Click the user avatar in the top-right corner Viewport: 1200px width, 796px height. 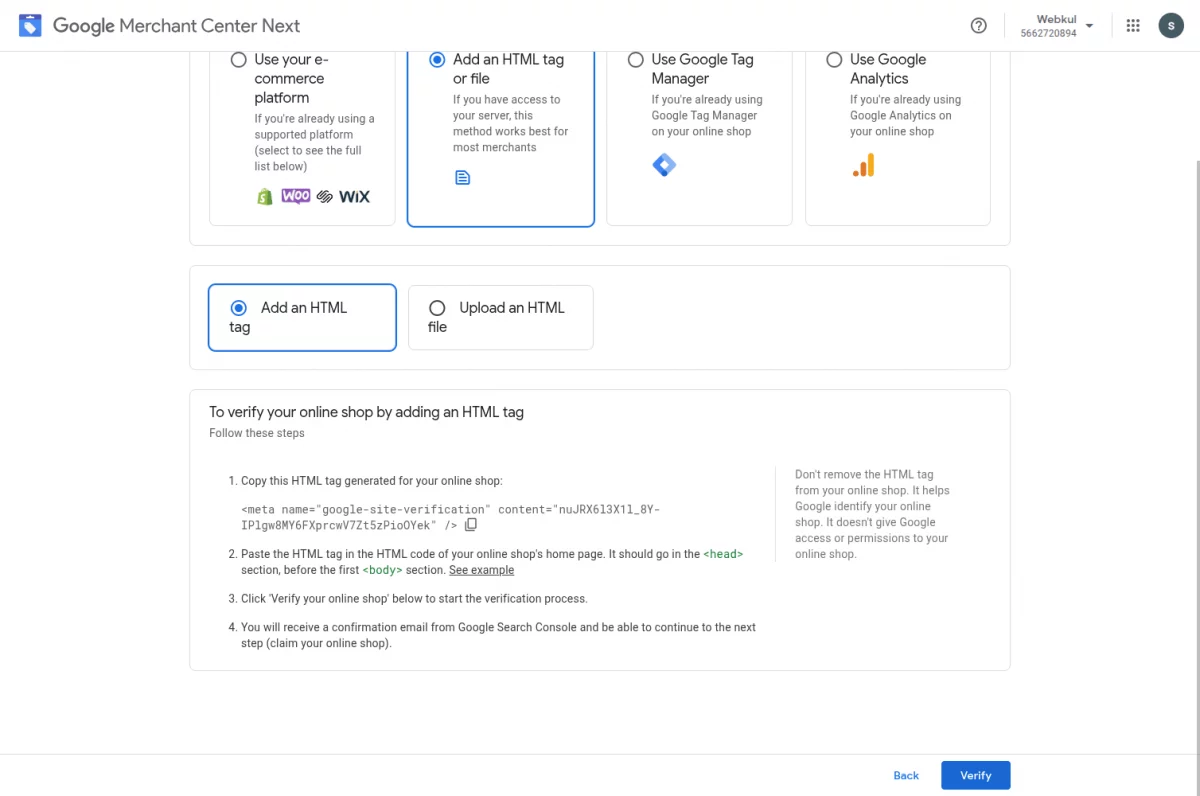tap(1171, 25)
